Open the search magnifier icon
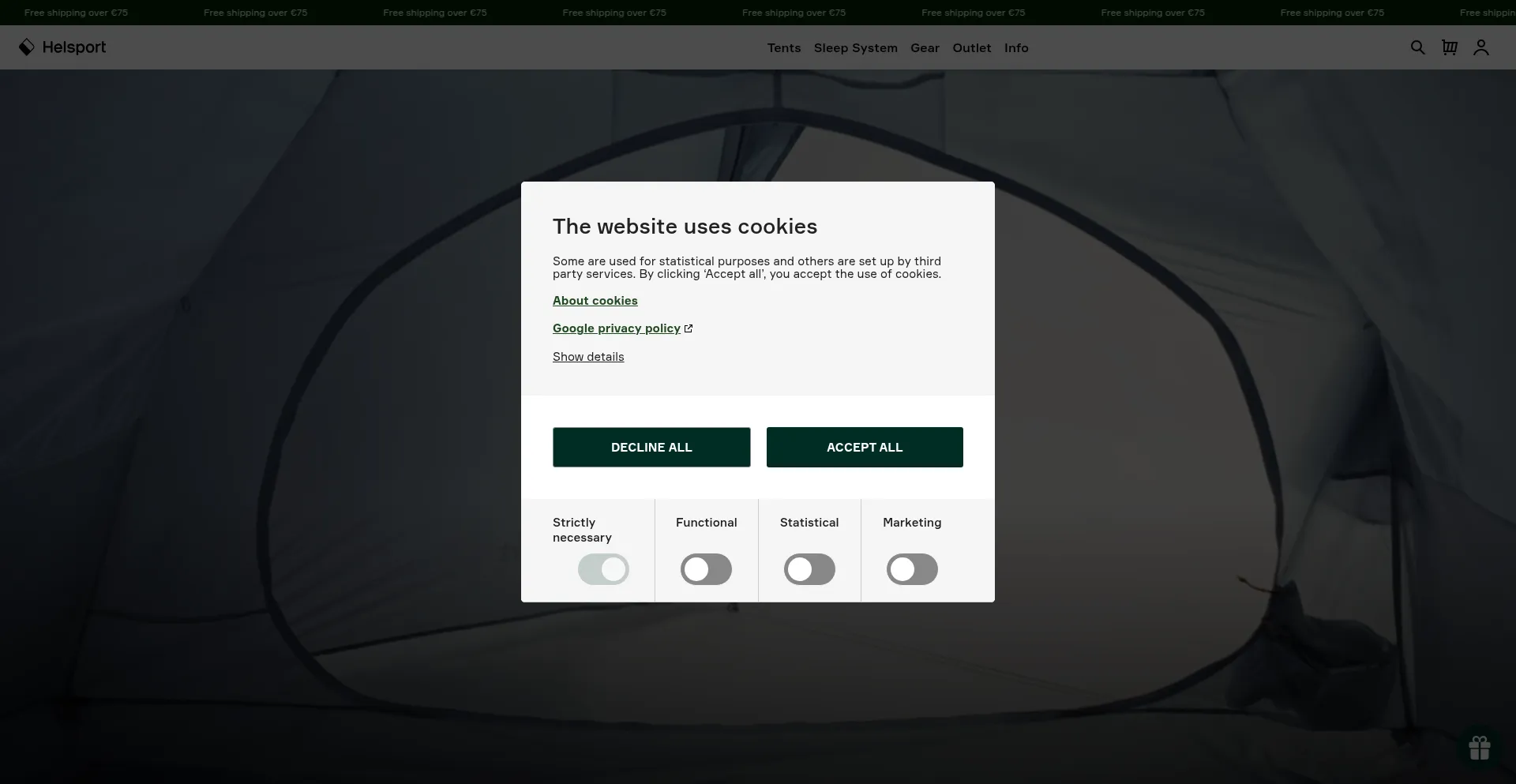This screenshot has height=784, width=1516. (x=1417, y=47)
